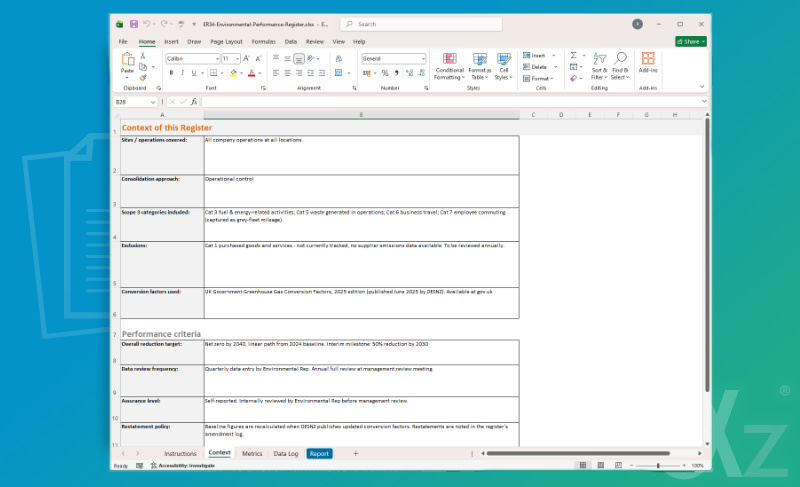The height and width of the screenshot is (487, 800).
Task: Click the Merge & Center icon
Action: (338, 73)
